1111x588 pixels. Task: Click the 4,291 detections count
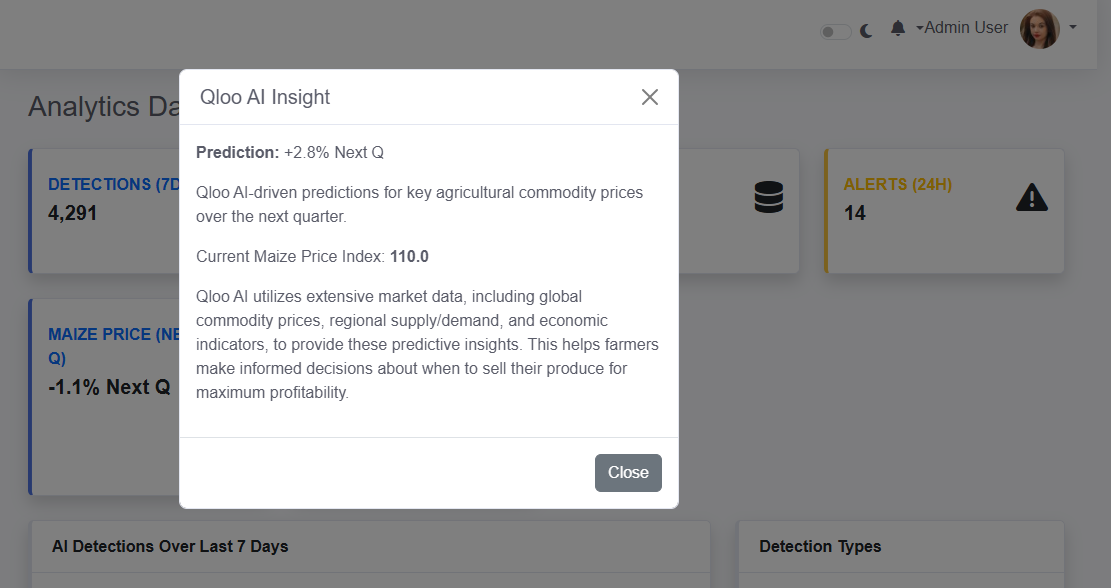pos(73,213)
